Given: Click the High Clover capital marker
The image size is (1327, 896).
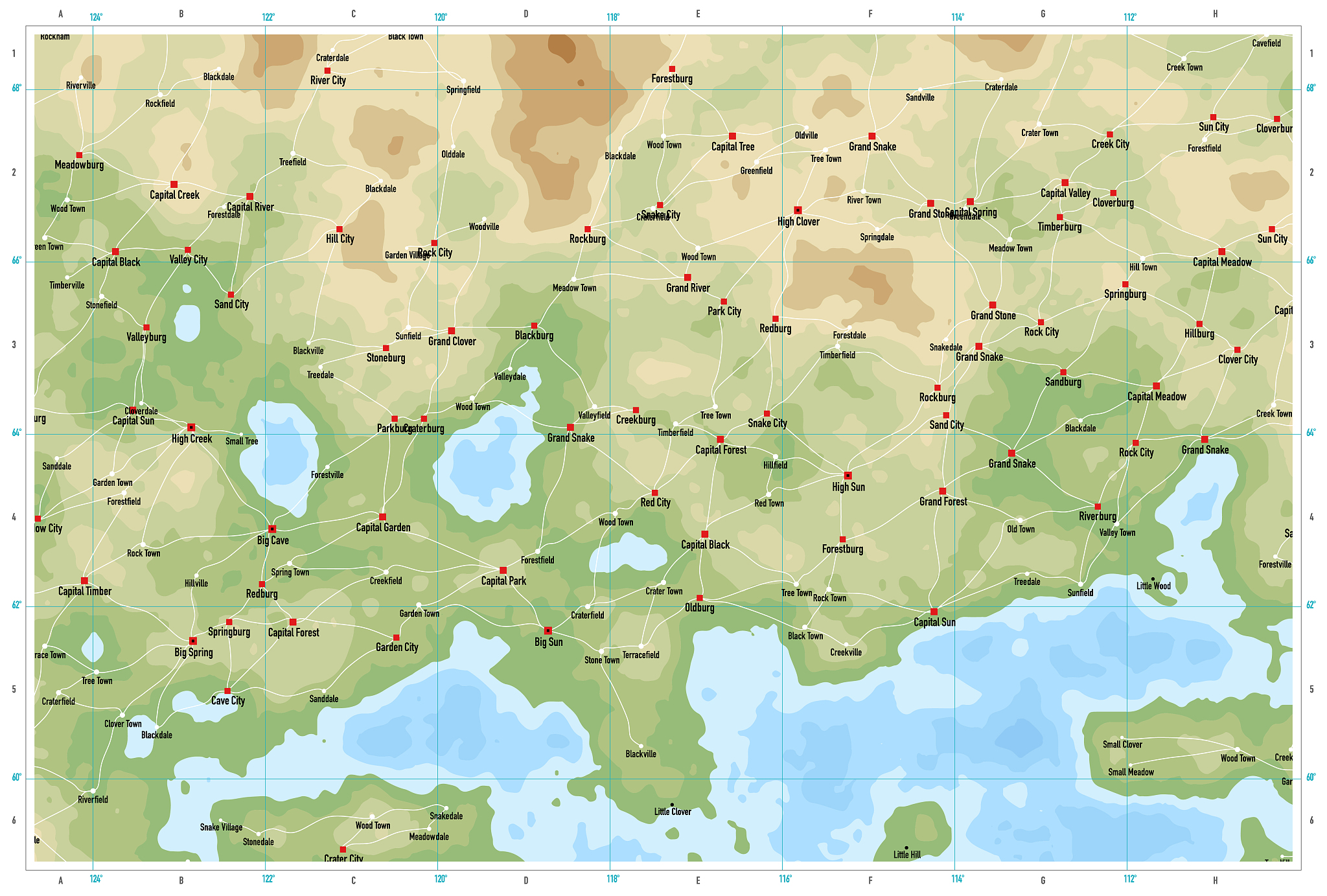Looking at the screenshot, I should [798, 210].
